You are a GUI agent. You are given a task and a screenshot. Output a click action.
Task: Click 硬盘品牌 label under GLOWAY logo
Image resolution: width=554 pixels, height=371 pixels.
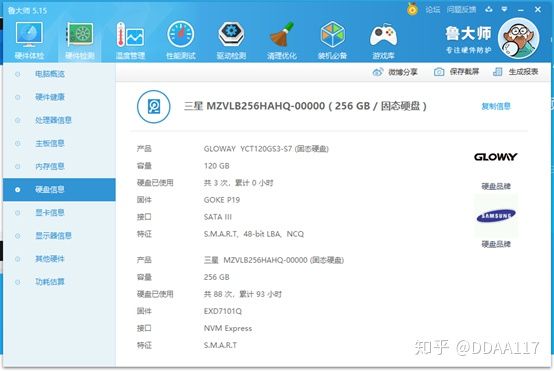tap(496, 186)
